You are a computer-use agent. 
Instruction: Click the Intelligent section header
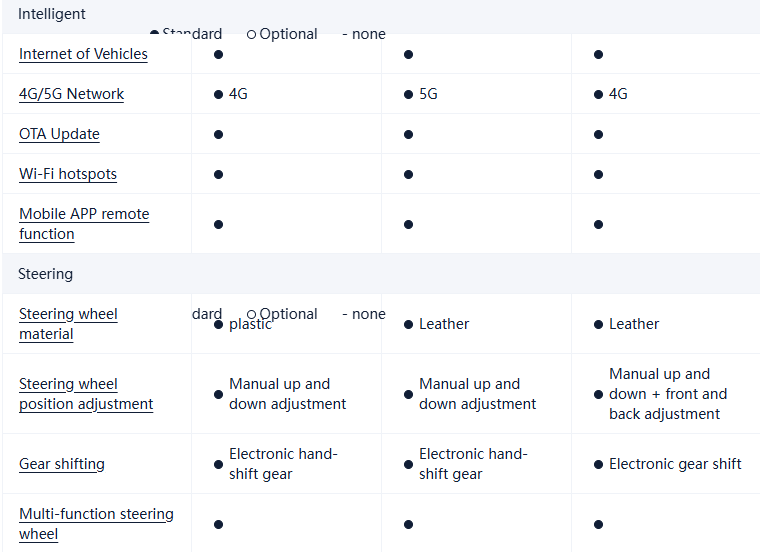(52, 14)
